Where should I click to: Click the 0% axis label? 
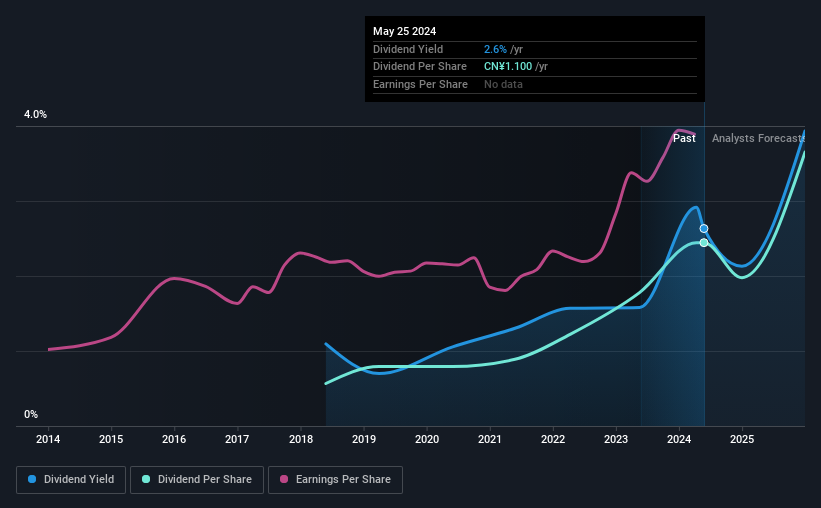click(31, 414)
